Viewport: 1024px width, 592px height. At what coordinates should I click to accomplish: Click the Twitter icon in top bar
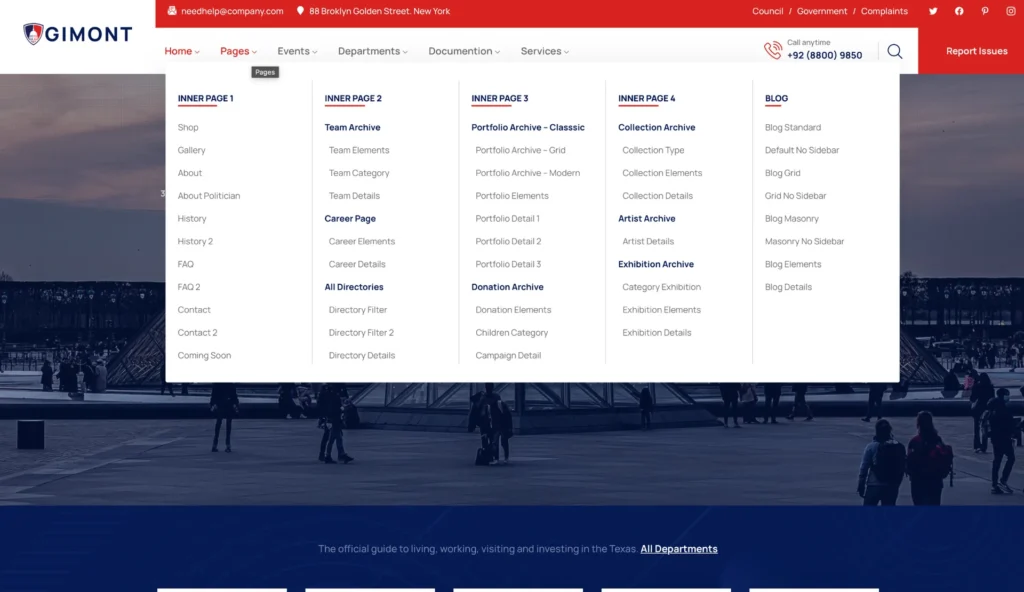[x=933, y=11]
